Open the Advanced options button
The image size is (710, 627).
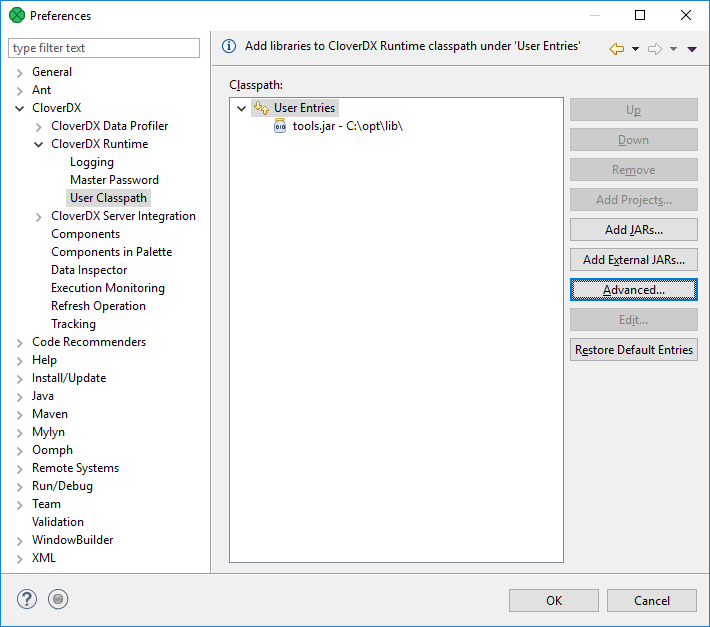pos(633,290)
